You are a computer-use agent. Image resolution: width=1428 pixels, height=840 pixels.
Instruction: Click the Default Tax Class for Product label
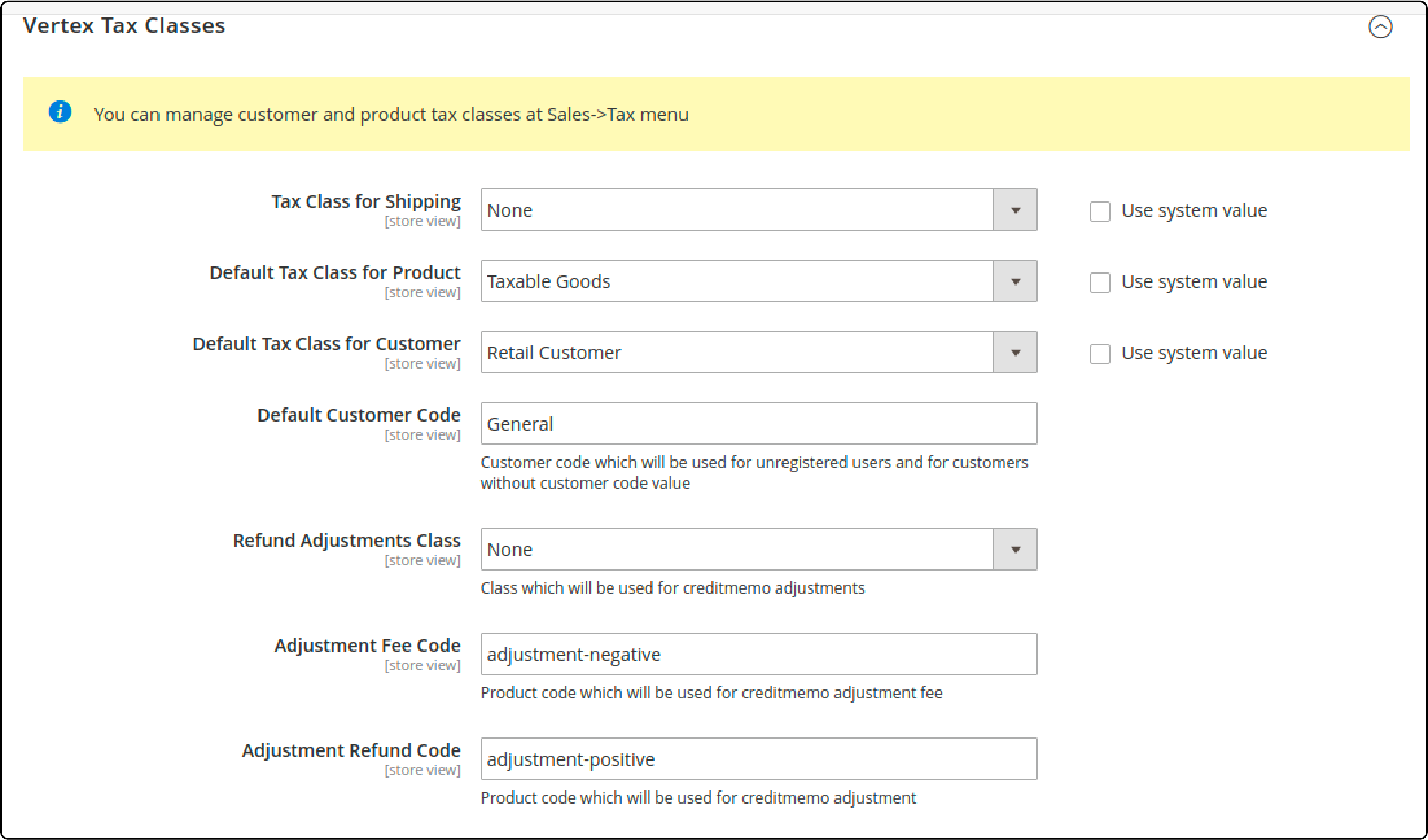pos(335,272)
